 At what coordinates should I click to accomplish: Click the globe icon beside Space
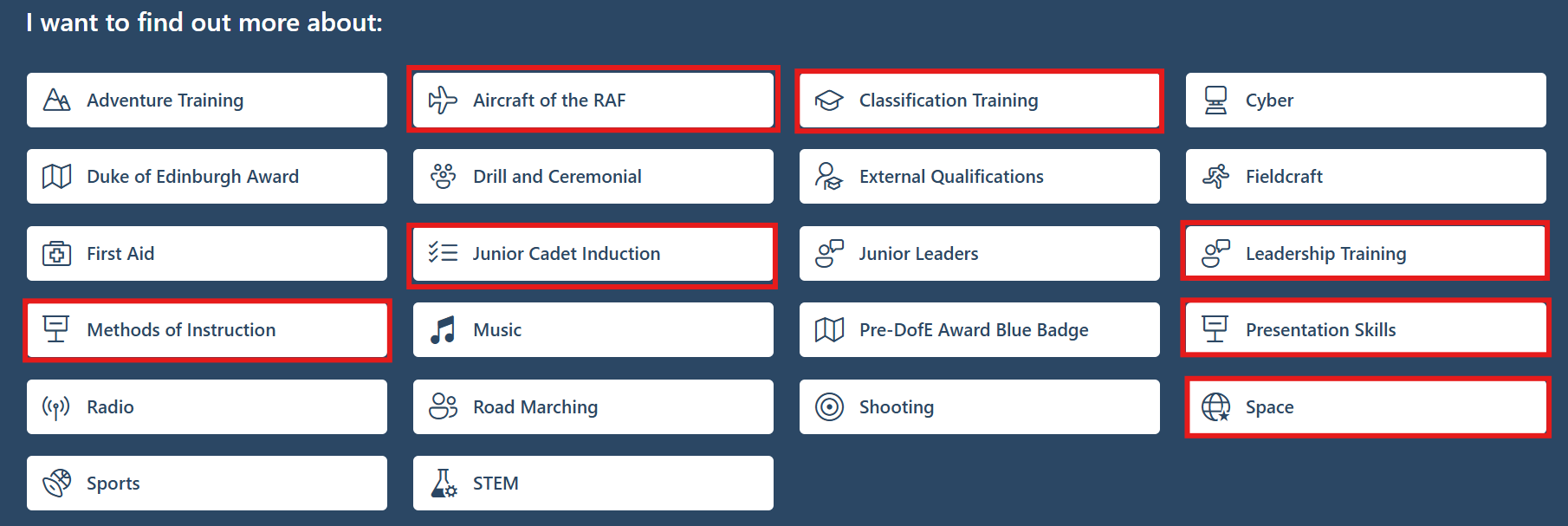coord(1215,407)
